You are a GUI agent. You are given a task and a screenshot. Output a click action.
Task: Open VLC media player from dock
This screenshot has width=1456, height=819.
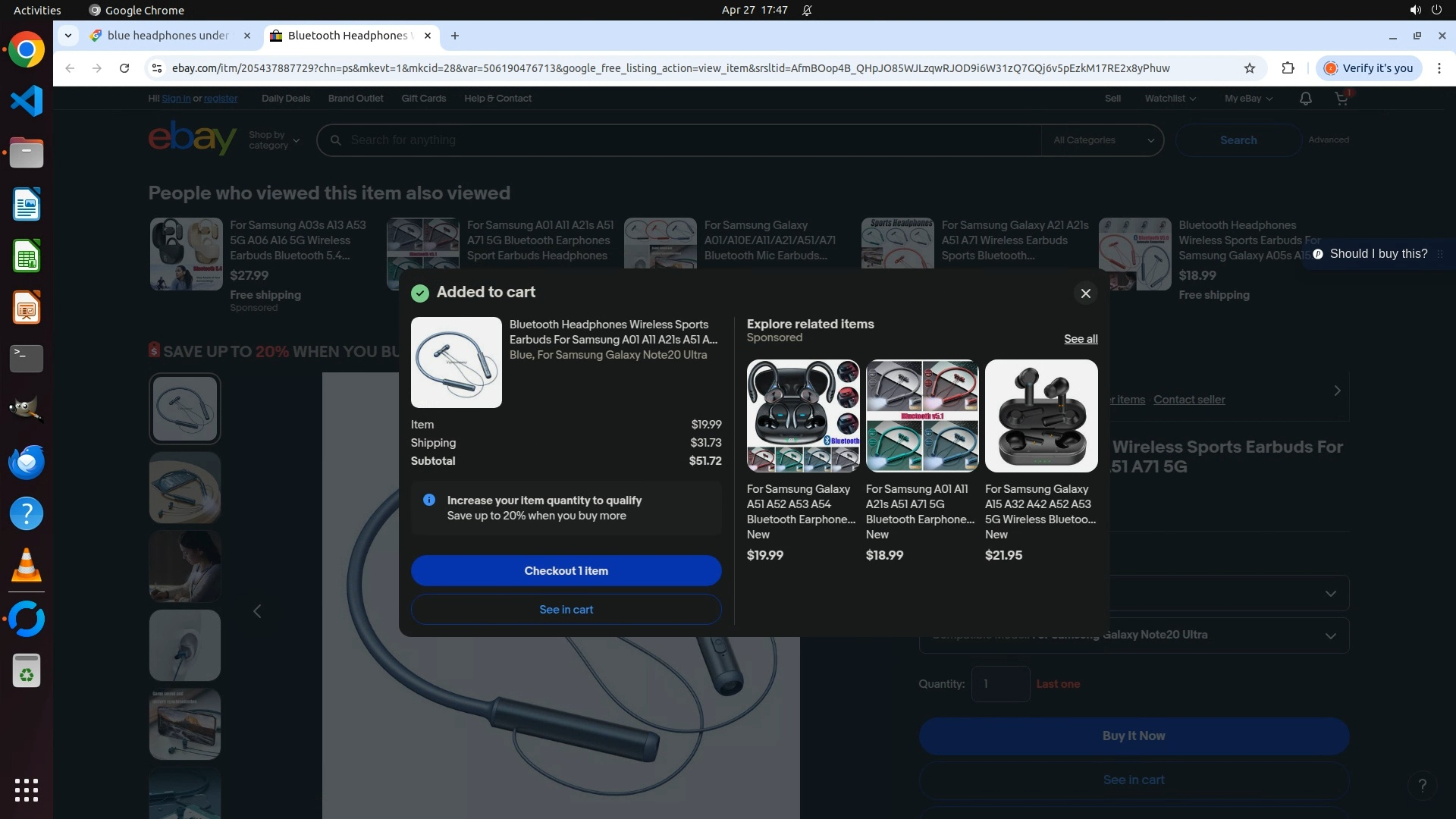point(27,565)
